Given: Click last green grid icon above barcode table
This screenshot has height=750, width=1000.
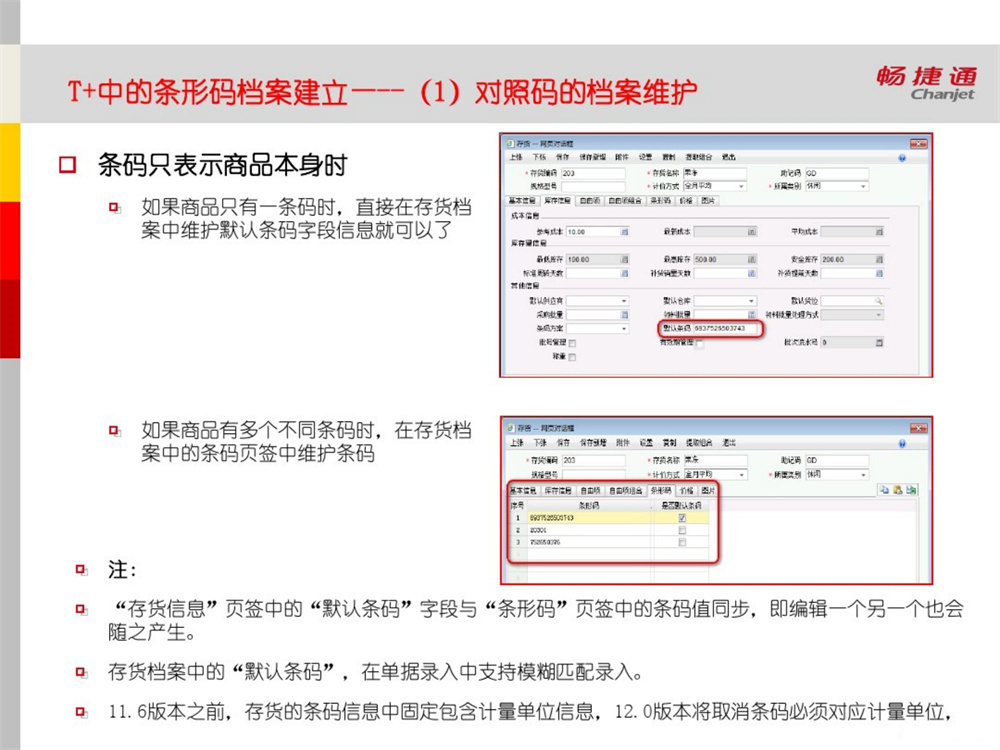Looking at the screenshot, I should pos(911,490).
